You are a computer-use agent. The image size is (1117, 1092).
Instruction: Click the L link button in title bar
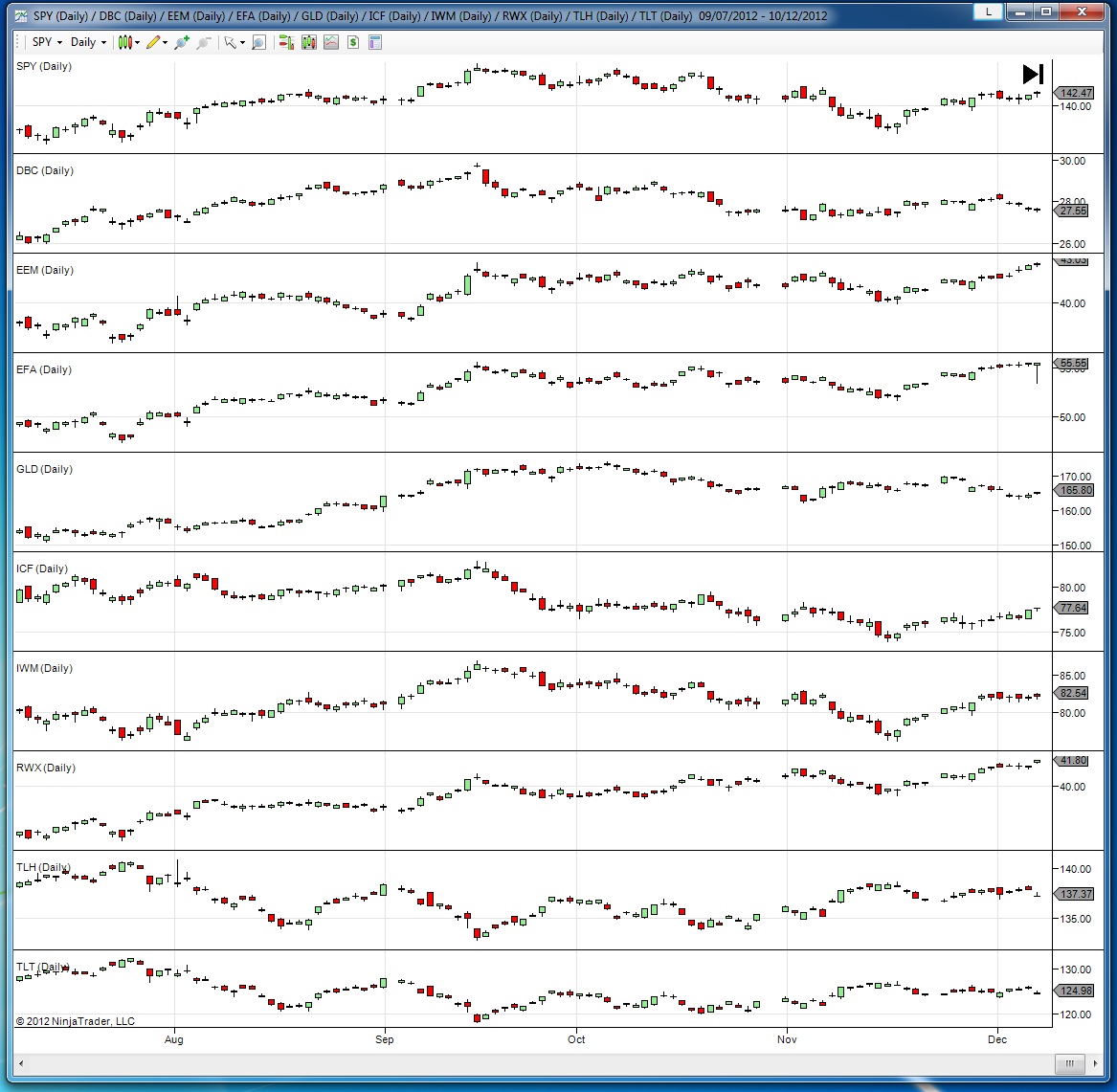[x=988, y=11]
